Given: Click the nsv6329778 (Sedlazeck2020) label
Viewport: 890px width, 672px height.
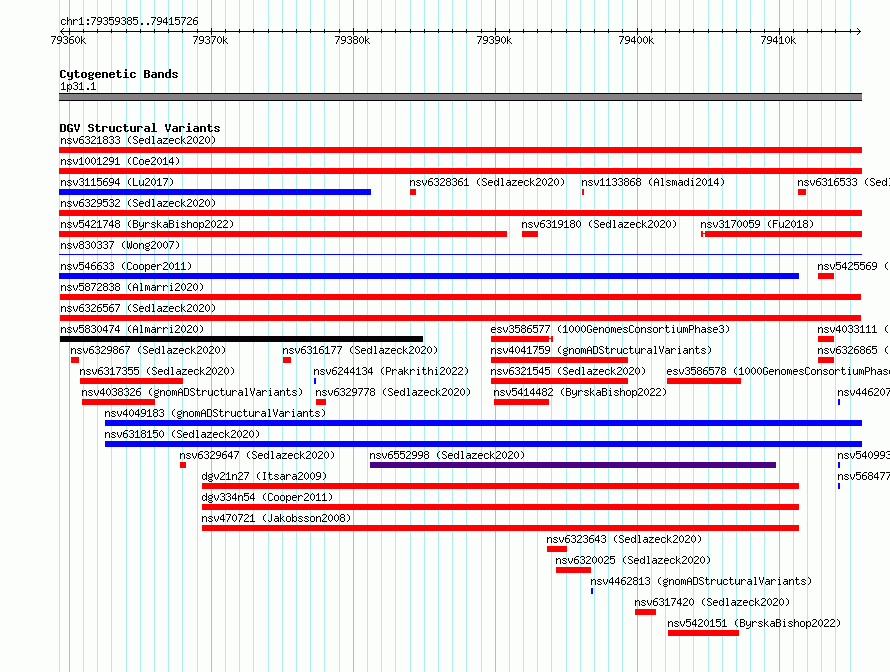Looking at the screenshot, I should pyautogui.click(x=393, y=392).
